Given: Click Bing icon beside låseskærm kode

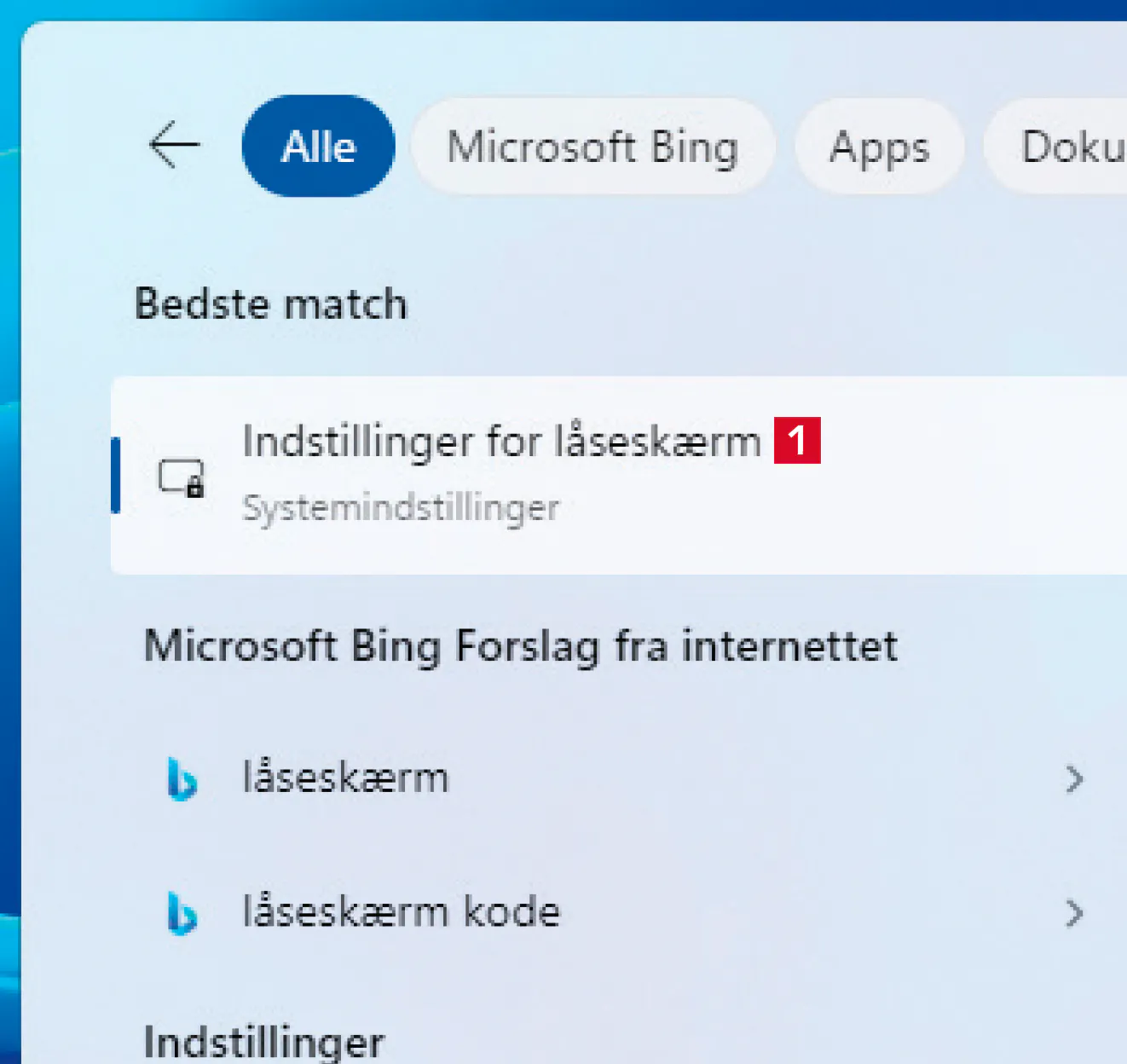Looking at the screenshot, I should coord(182,914).
